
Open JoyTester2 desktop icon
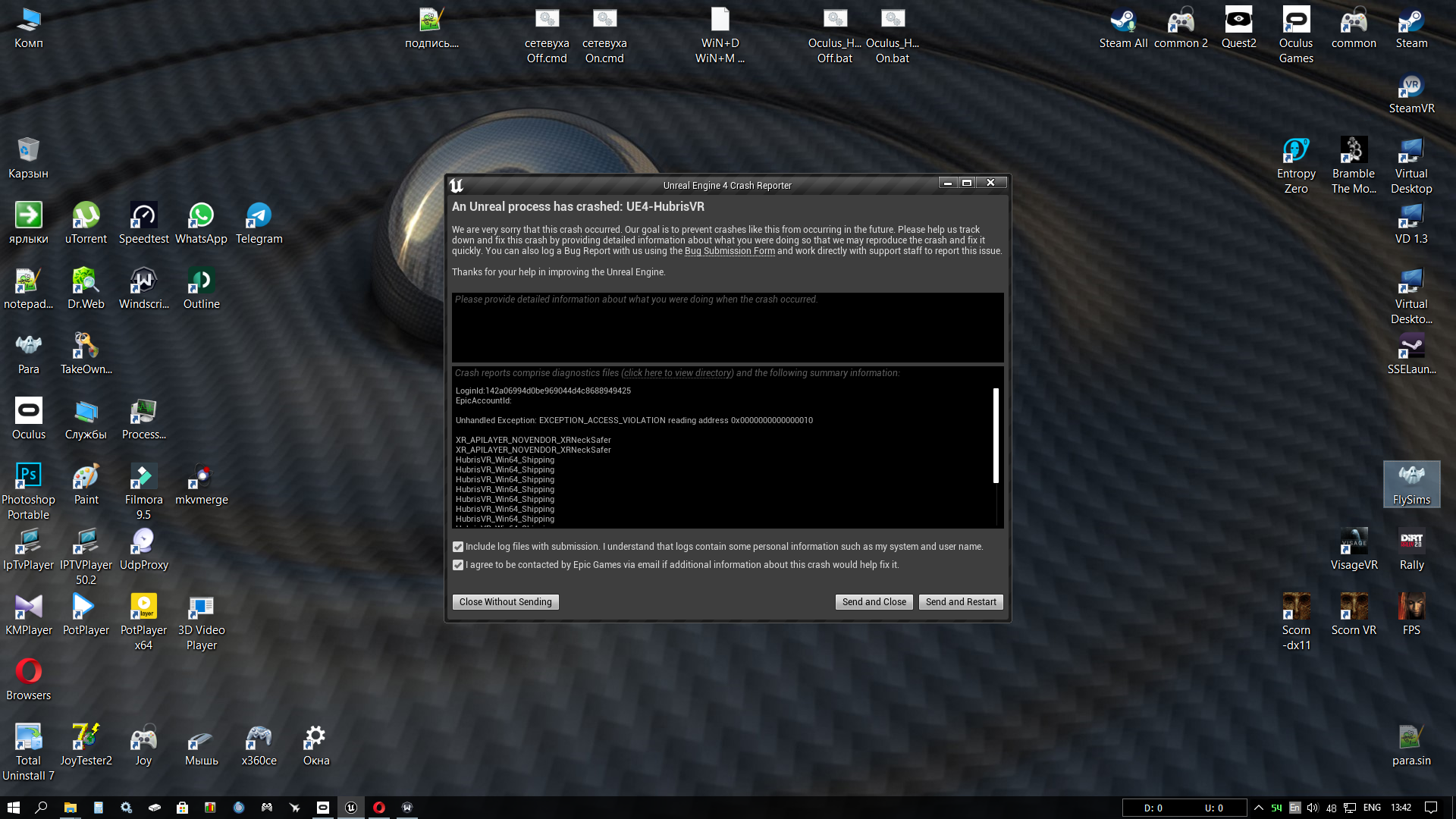pyautogui.click(x=86, y=745)
